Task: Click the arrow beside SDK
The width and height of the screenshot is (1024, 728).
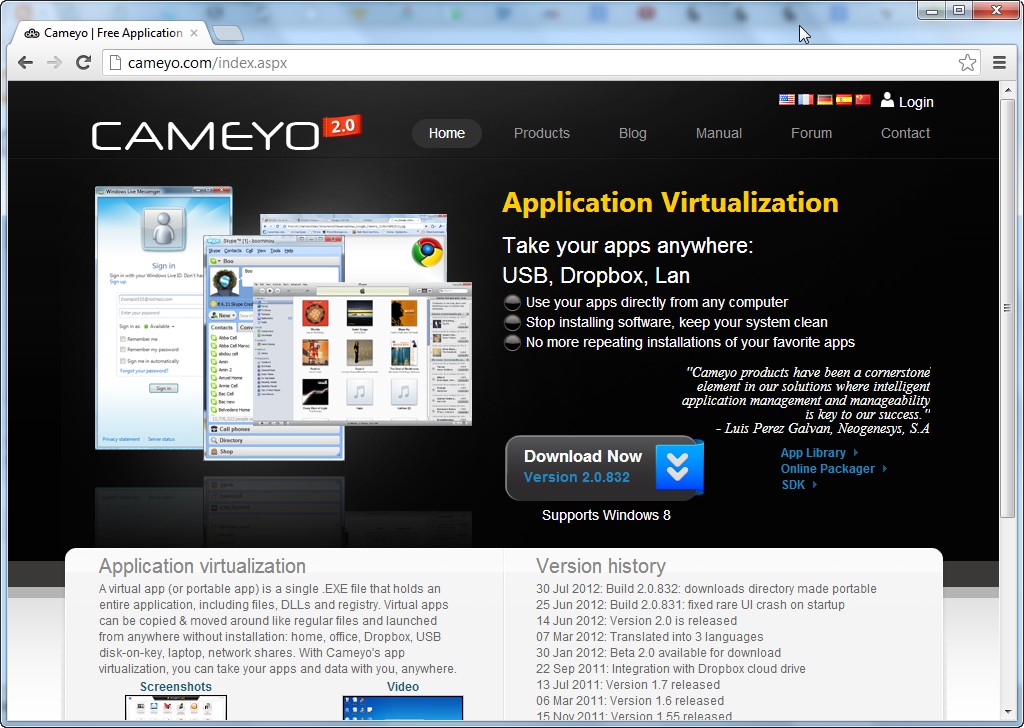Action: (815, 484)
